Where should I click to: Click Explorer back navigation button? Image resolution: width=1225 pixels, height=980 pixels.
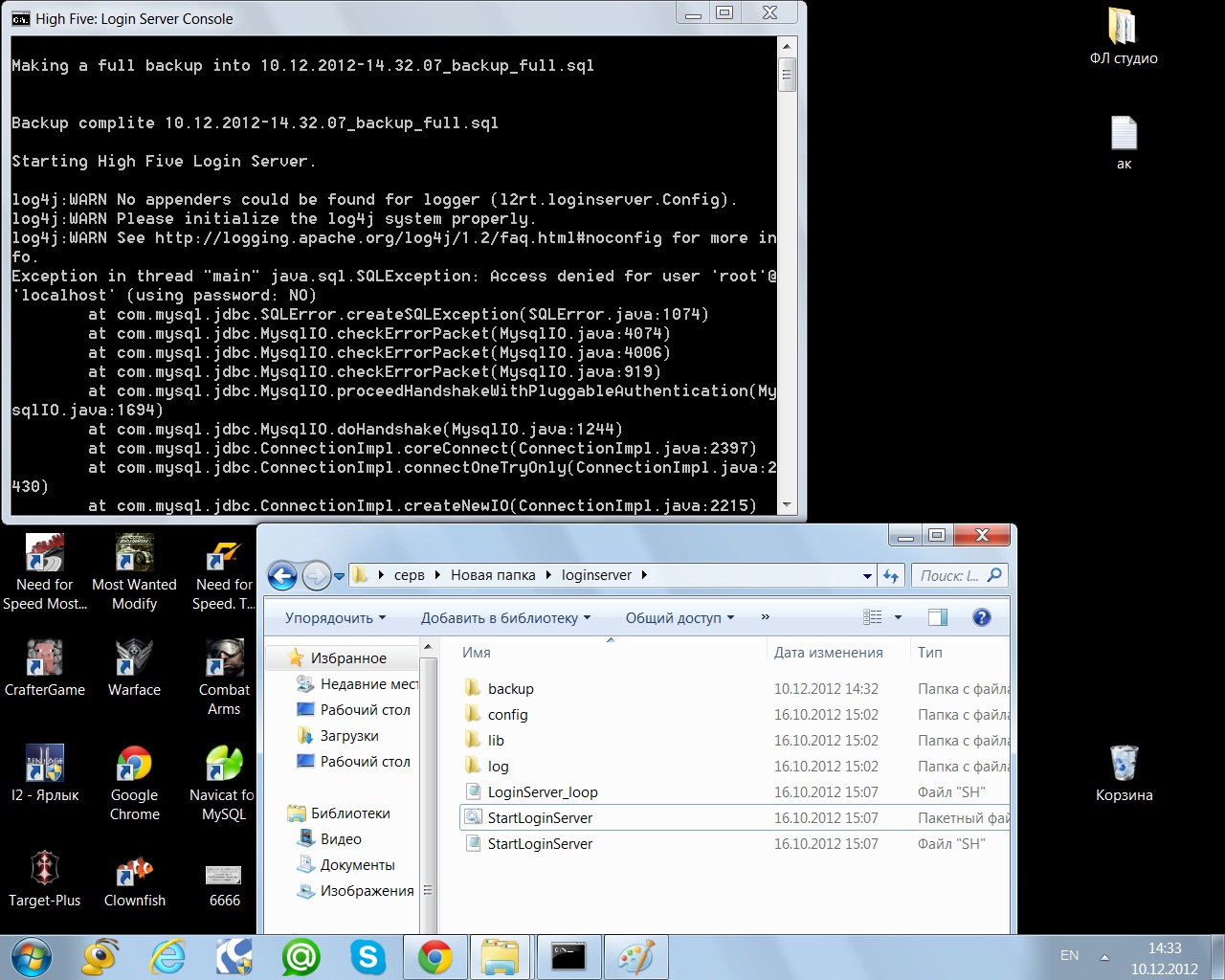(x=282, y=575)
